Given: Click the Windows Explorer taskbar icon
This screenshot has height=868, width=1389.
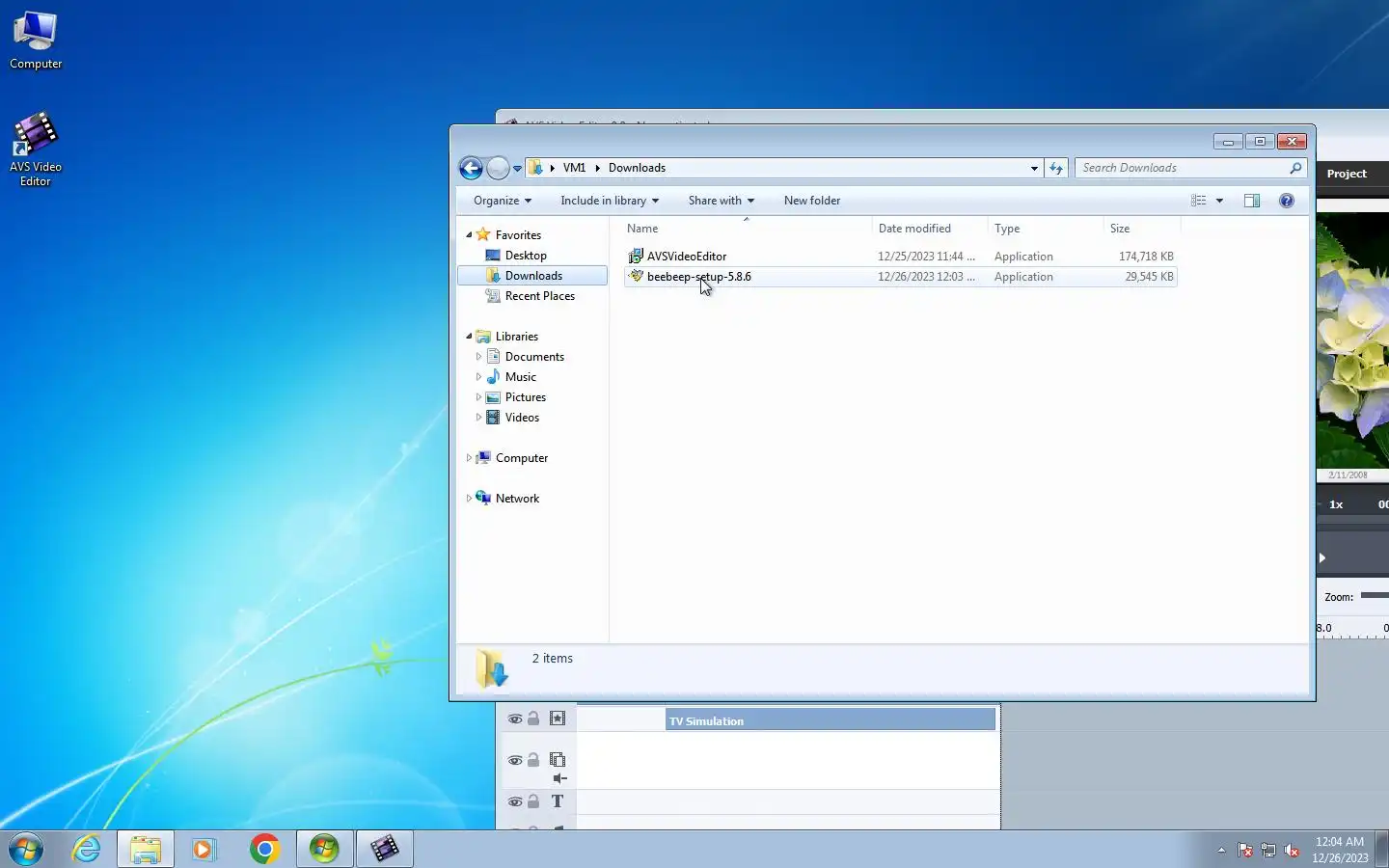Looking at the screenshot, I should [x=146, y=849].
